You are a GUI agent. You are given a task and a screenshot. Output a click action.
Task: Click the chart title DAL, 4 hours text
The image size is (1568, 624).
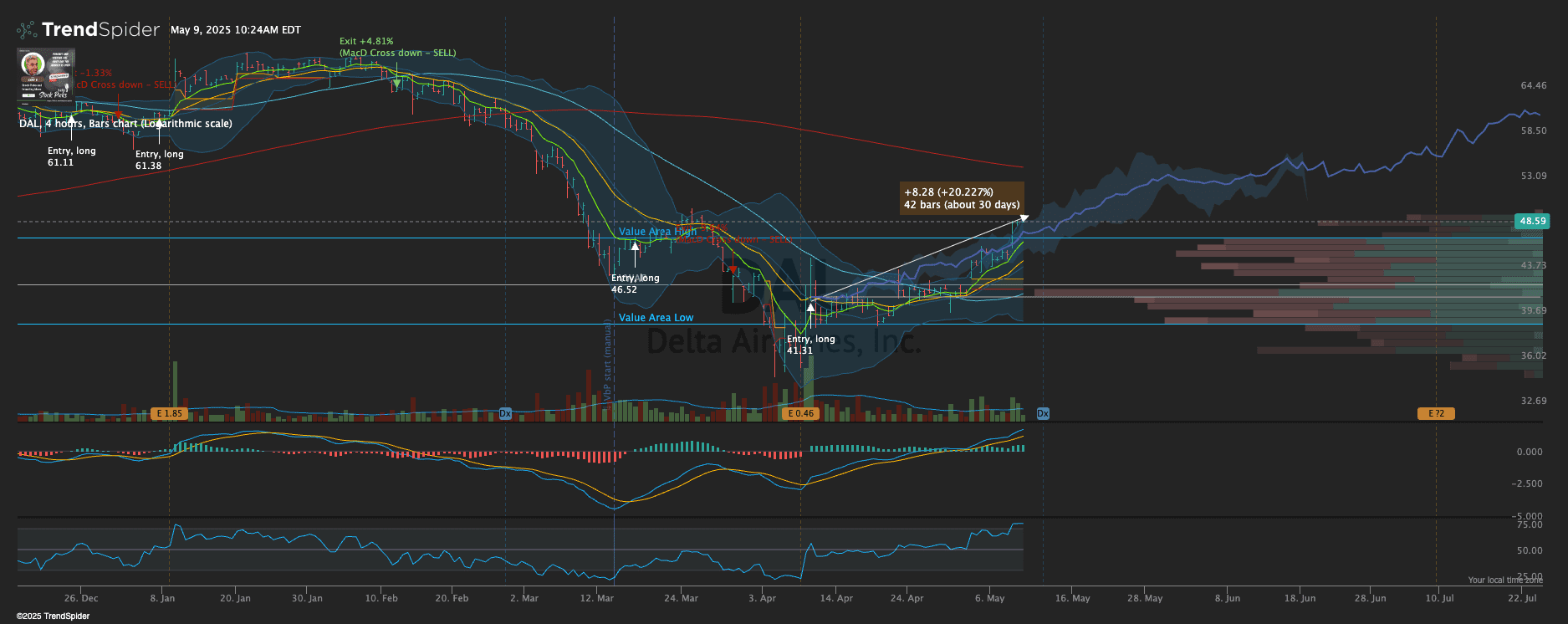[125, 124]
